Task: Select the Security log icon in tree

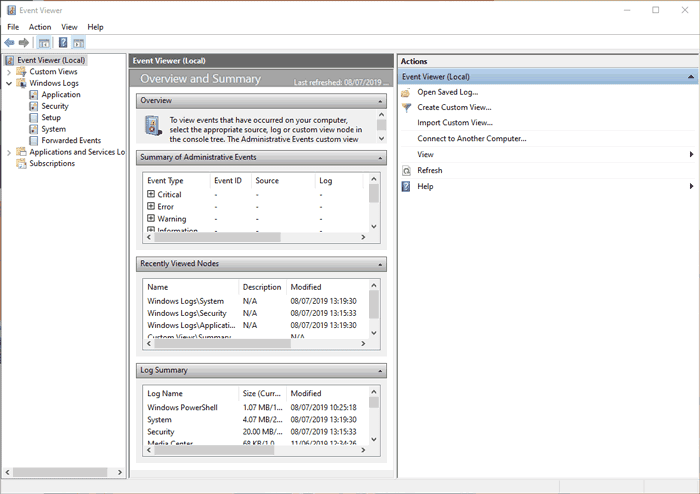Action: pyautogui.click(x=34, y=106)
